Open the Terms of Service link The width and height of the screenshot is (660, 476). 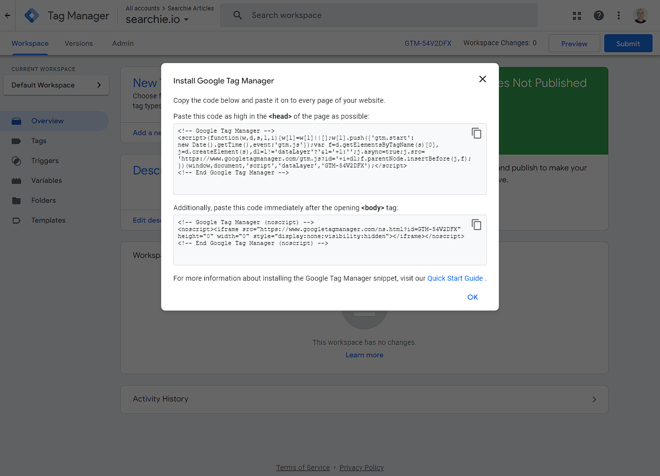(303, 468)
